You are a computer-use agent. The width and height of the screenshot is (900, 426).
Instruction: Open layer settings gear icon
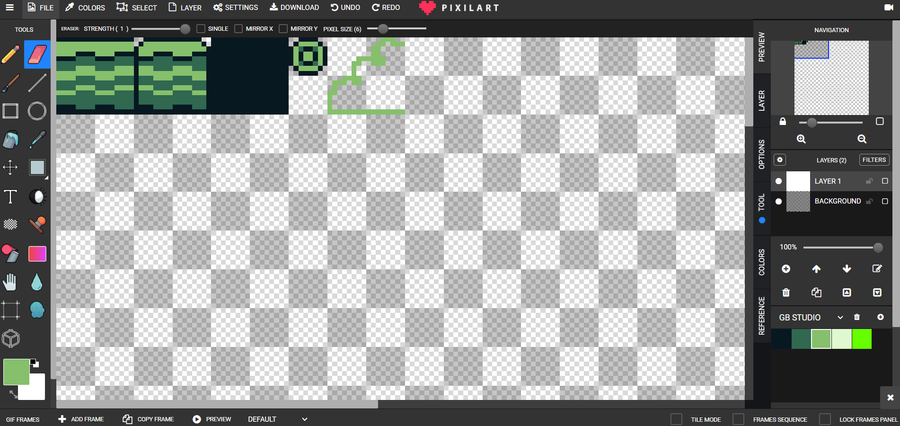point(780,160)
